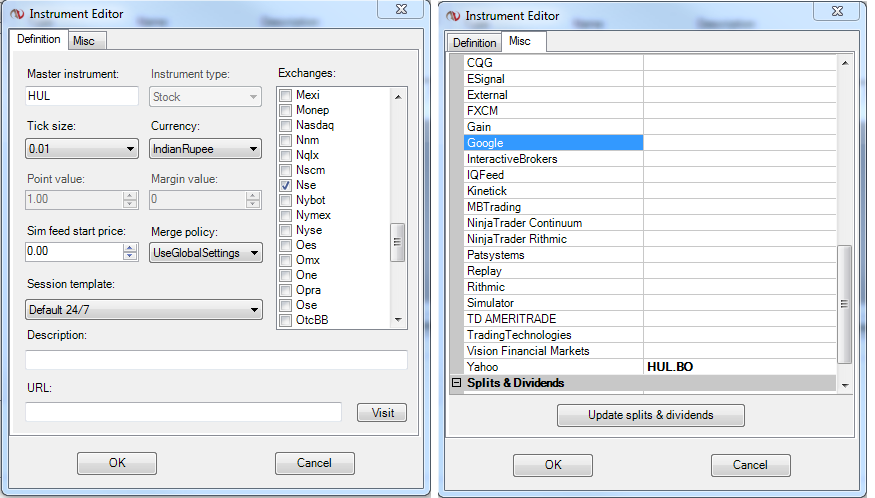Click the Description text field
Screen dimensions: 875x498
click(217, 360)
